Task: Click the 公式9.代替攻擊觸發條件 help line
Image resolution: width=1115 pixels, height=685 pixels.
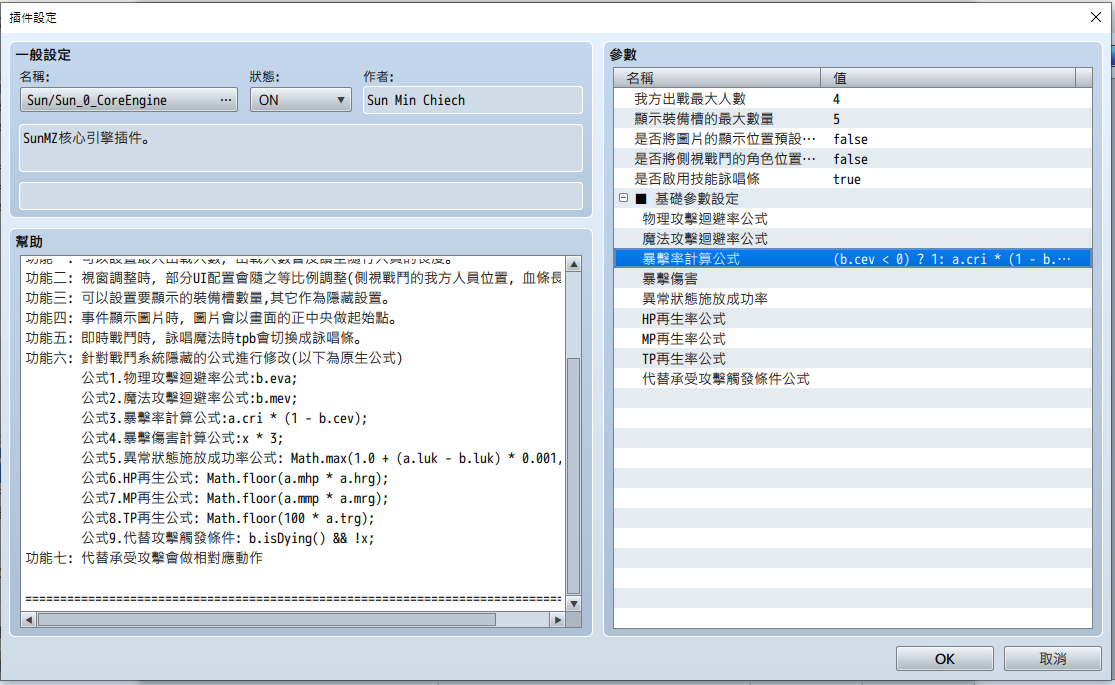Action: click(x=228, y=538)
